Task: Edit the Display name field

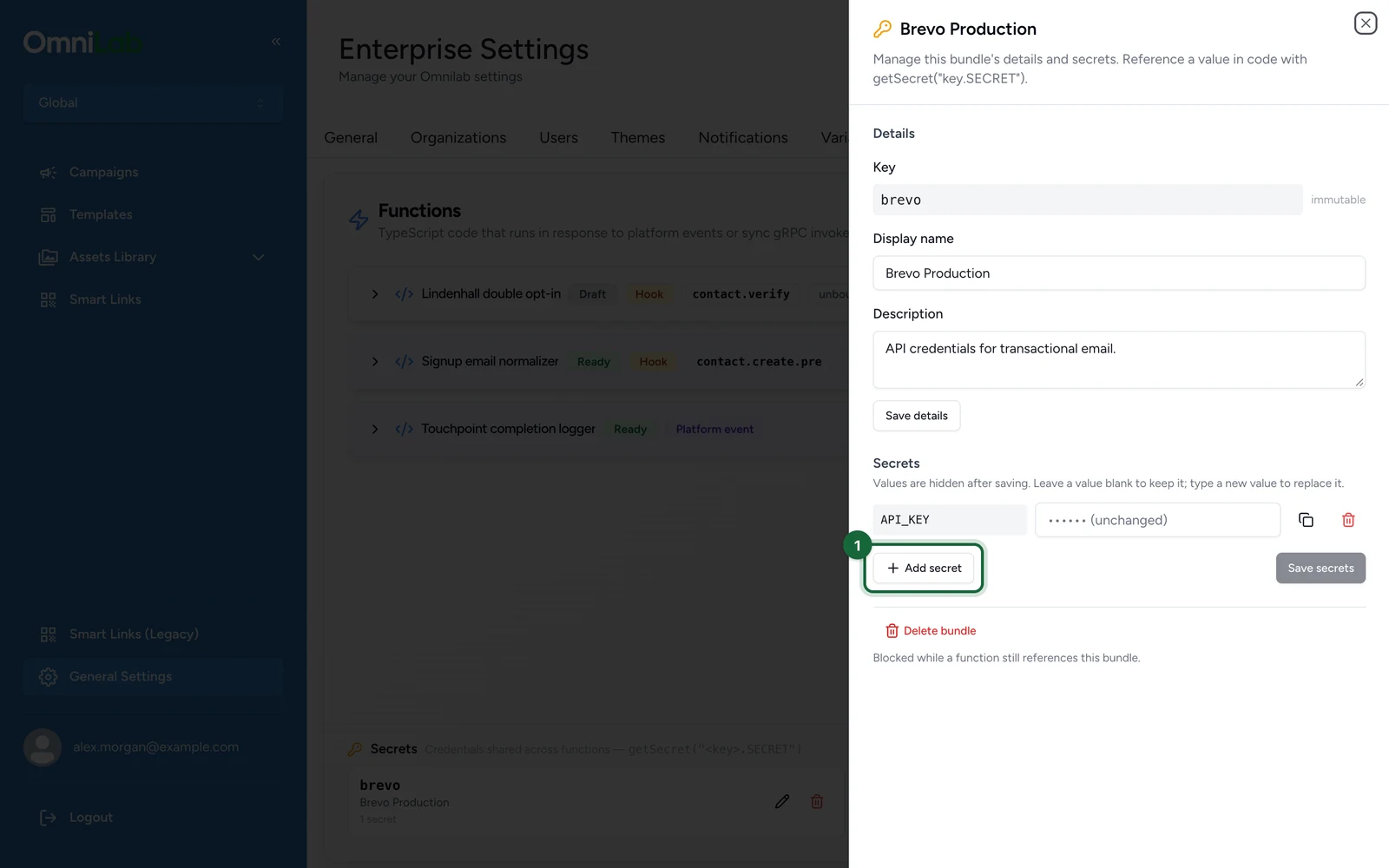Action: (x=1119, y=273)
